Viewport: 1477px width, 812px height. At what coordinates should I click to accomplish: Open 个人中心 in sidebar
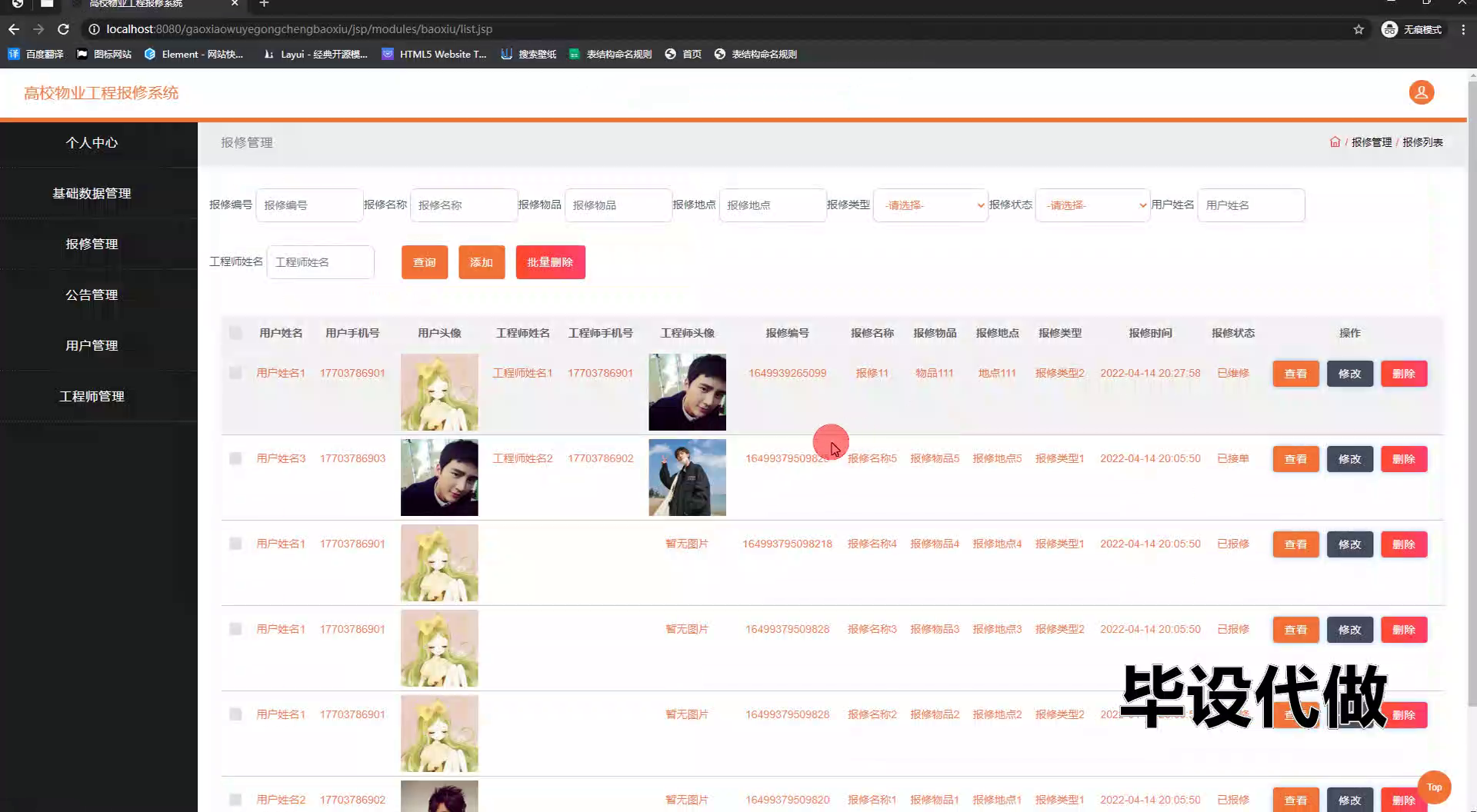click(x=92, y=142)
